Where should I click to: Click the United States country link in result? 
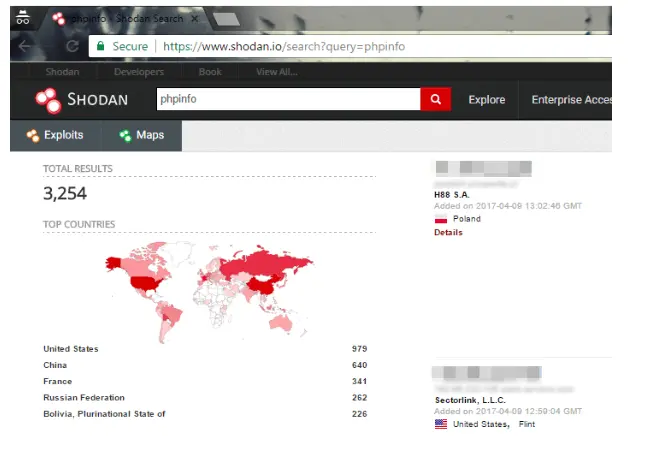tap(481, 424)
